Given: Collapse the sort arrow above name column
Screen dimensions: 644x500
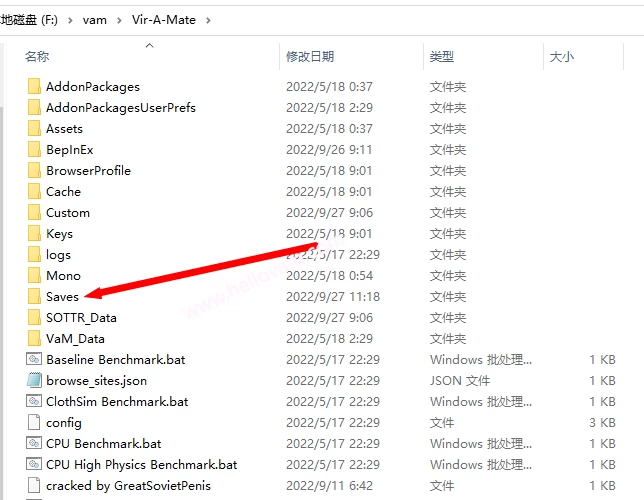Looking at the screenshot, I should coord(150,45).
